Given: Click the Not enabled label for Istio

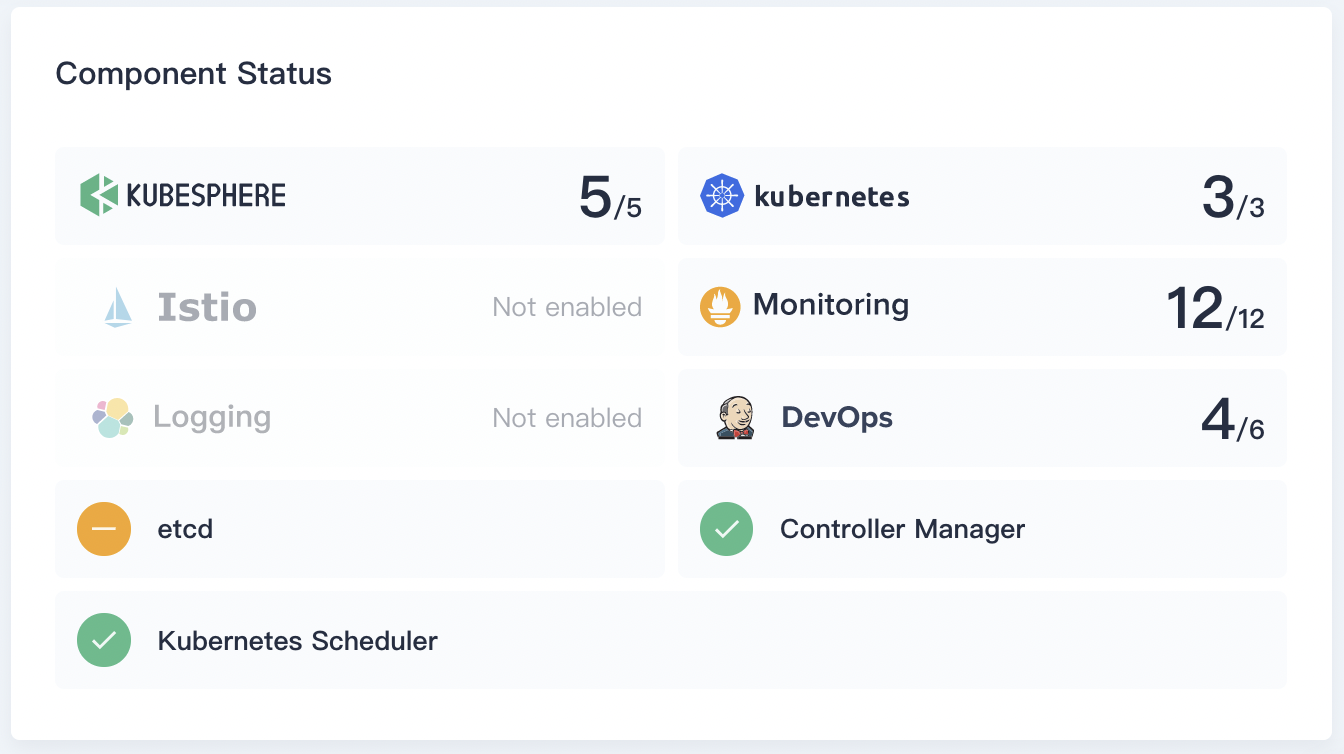Looking at the screenshot, I should [x=567, y=307].
